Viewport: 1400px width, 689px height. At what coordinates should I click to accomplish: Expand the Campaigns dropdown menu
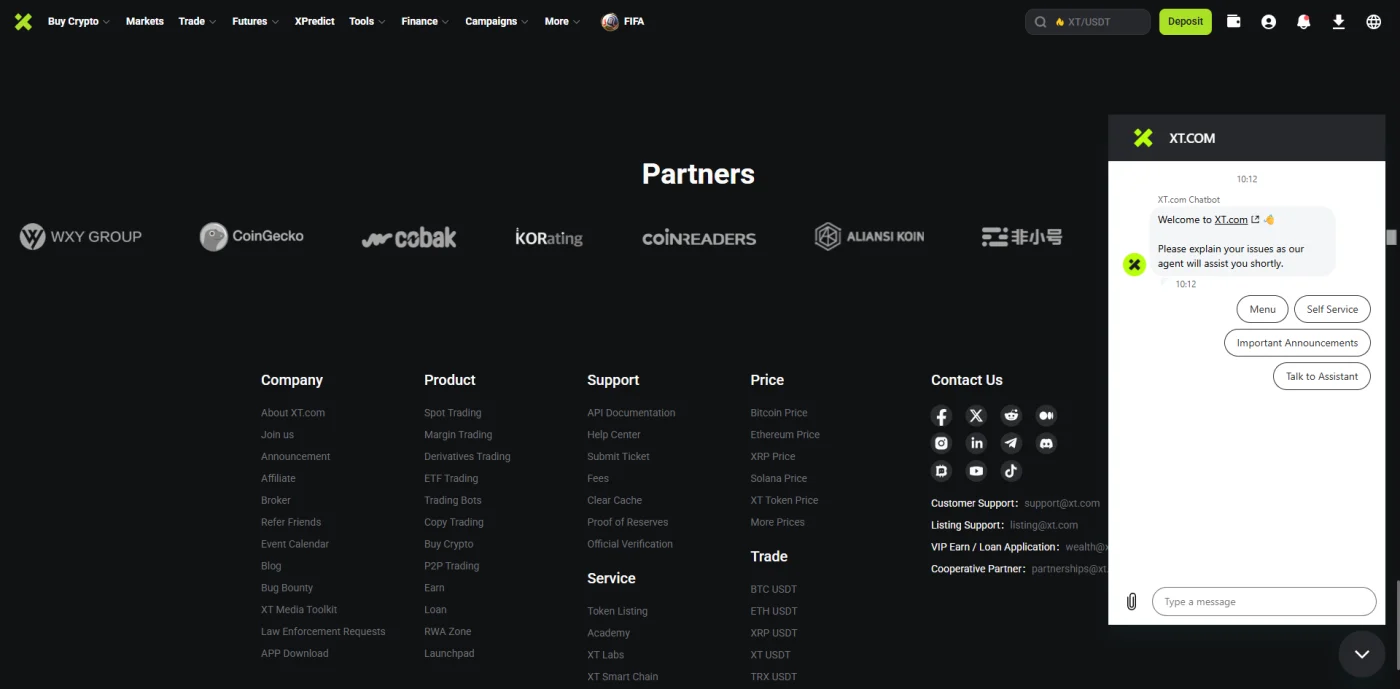[496, 21]
